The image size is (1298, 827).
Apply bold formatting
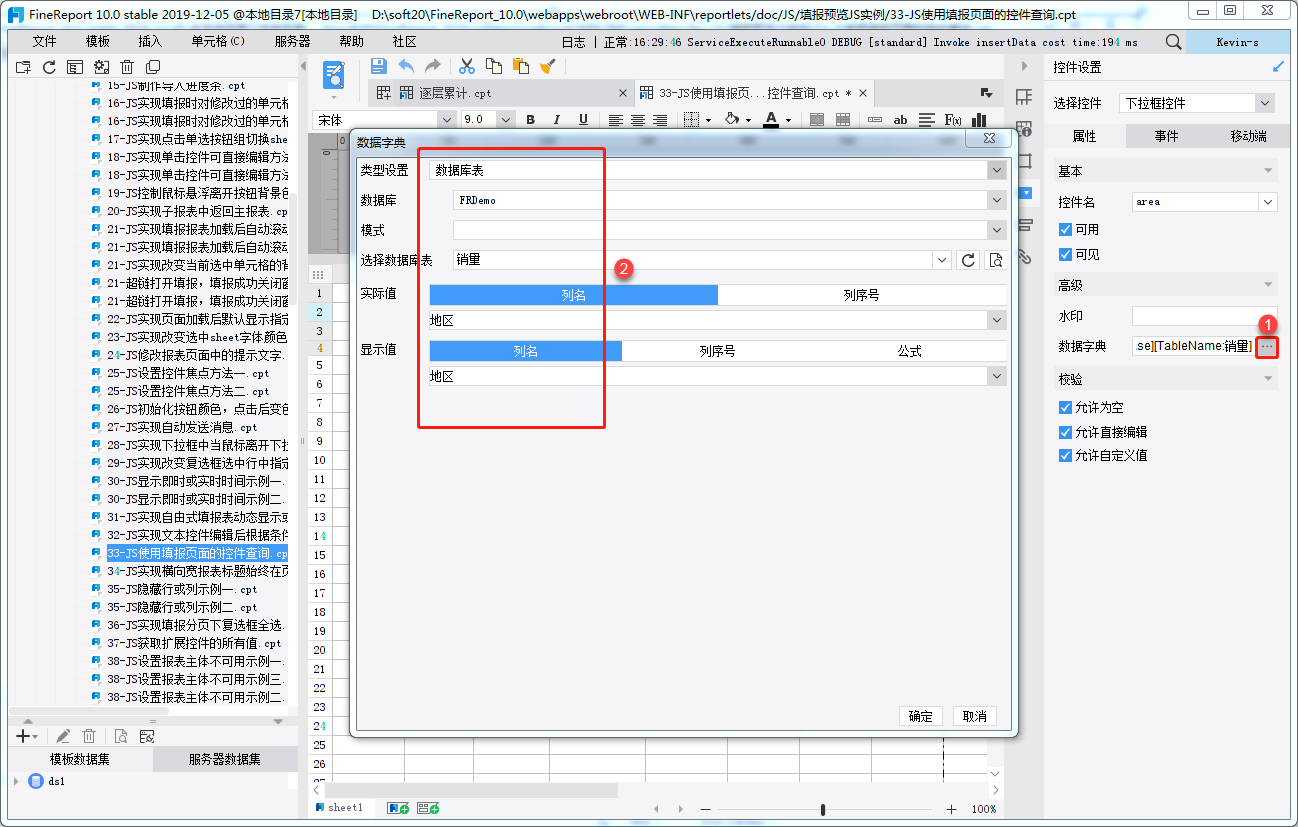tap(531, 120)
